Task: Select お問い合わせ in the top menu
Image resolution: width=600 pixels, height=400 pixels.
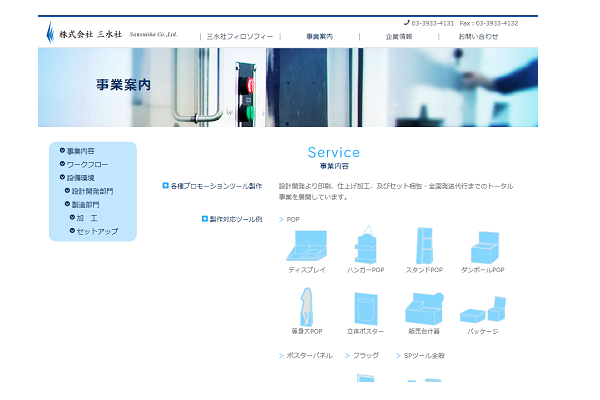Action: (x=478, y=36)
